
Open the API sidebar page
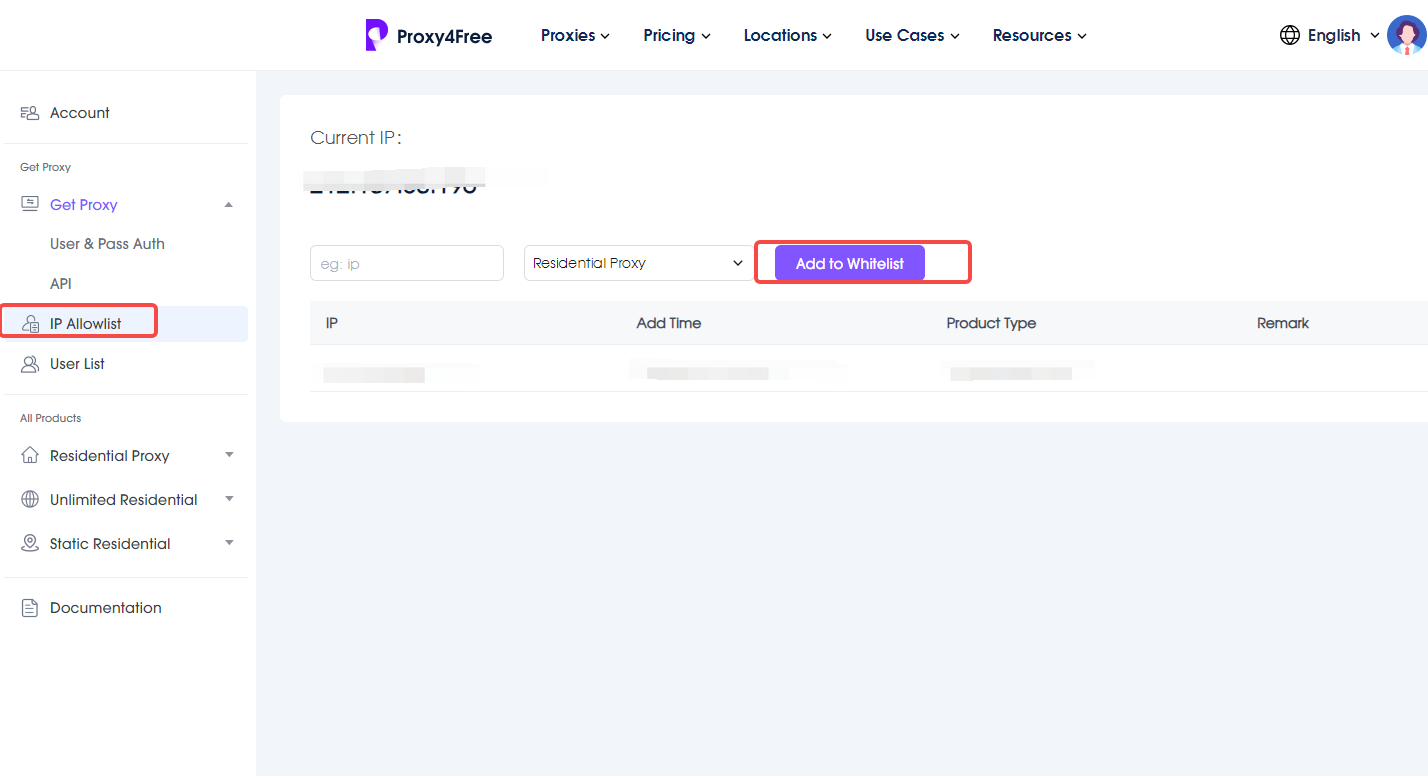tap(61, 284)
